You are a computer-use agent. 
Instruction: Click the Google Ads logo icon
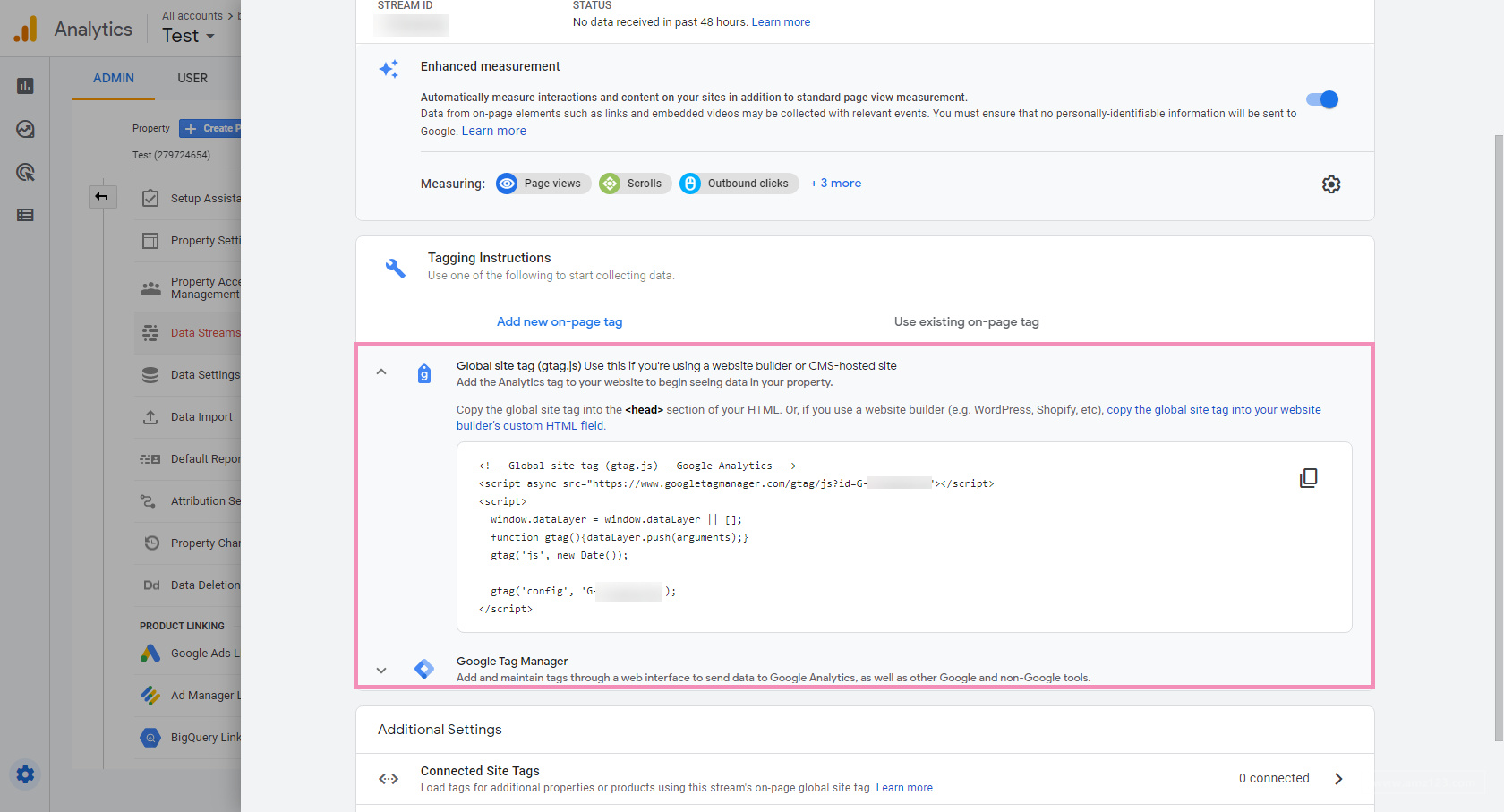pos(150,654)
